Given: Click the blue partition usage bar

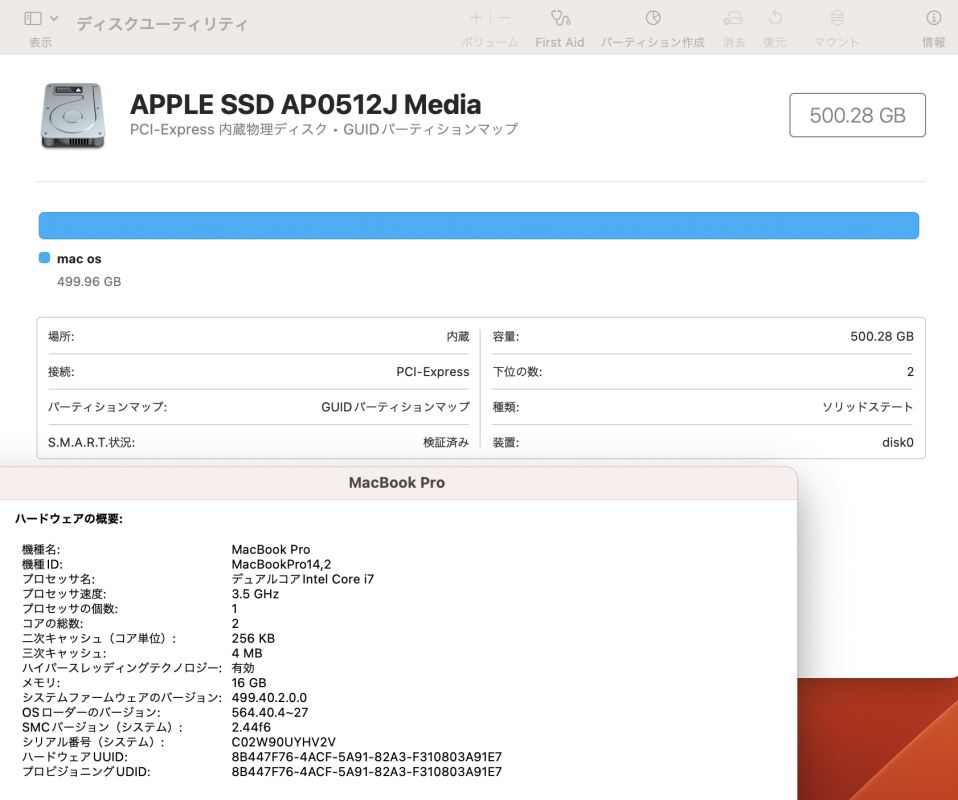Looking at the screenshot, I should pyautogui.click(x=478, y=226).
